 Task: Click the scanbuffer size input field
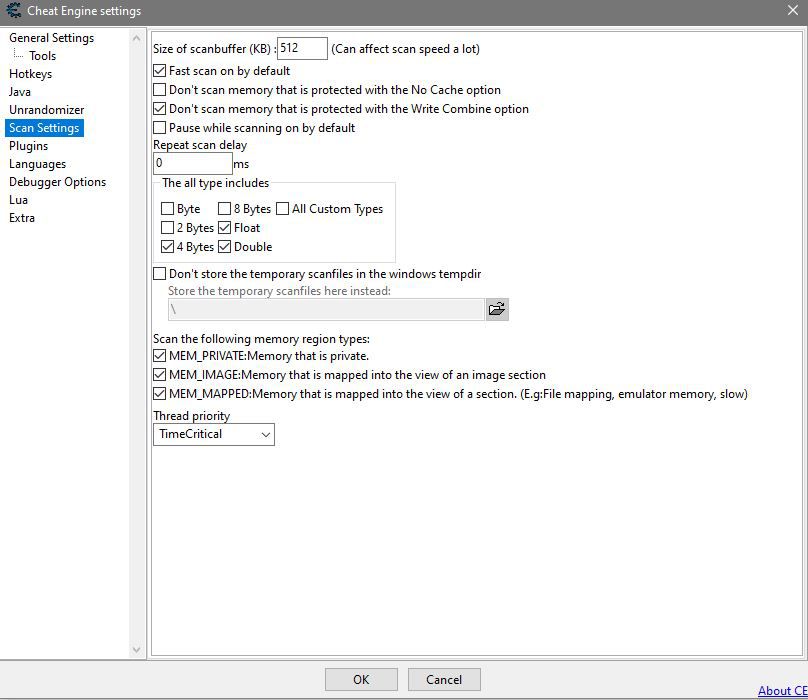[302, 48]
